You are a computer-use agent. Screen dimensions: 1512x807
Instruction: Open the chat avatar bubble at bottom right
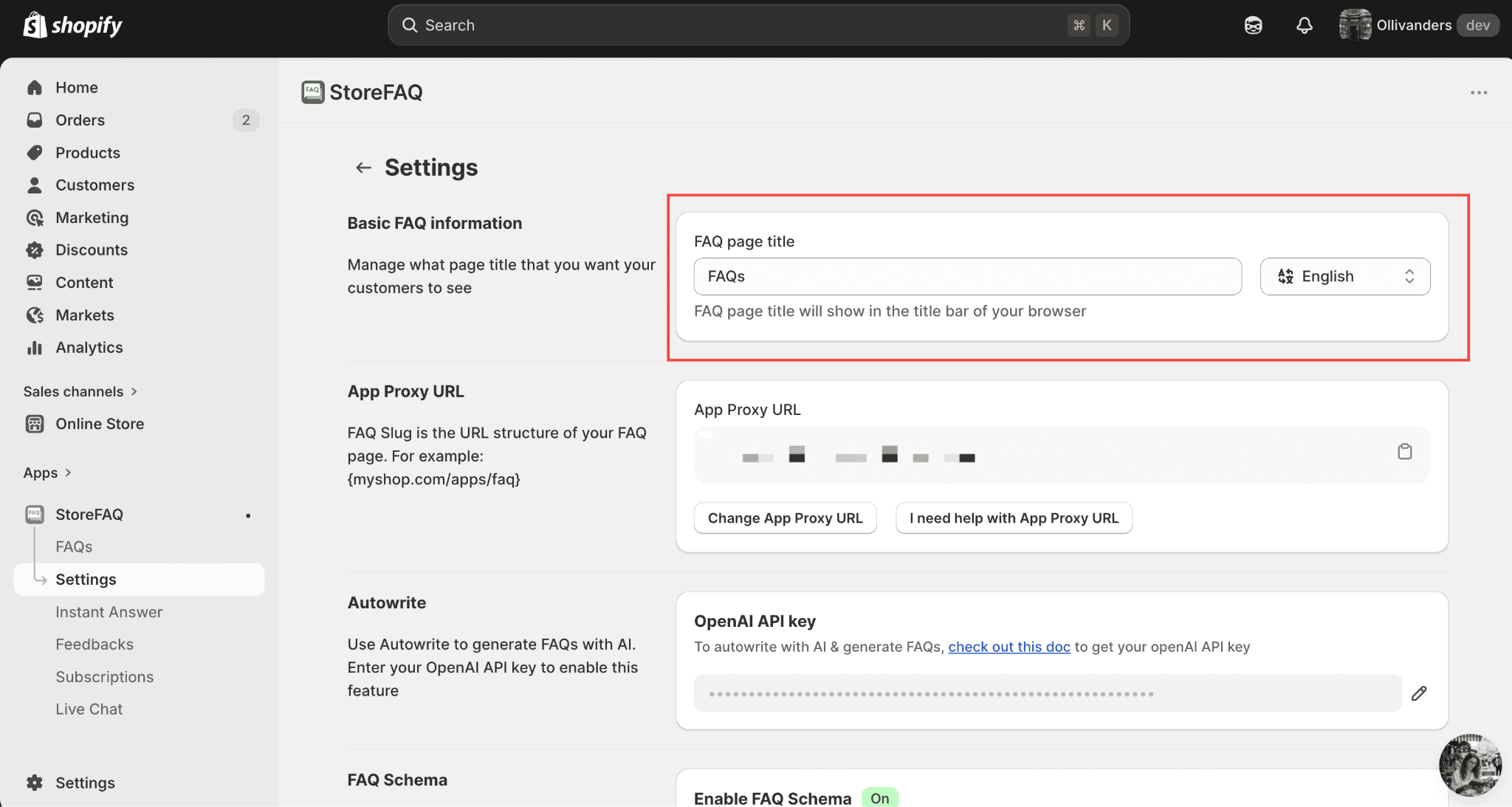coord(1470,765)
